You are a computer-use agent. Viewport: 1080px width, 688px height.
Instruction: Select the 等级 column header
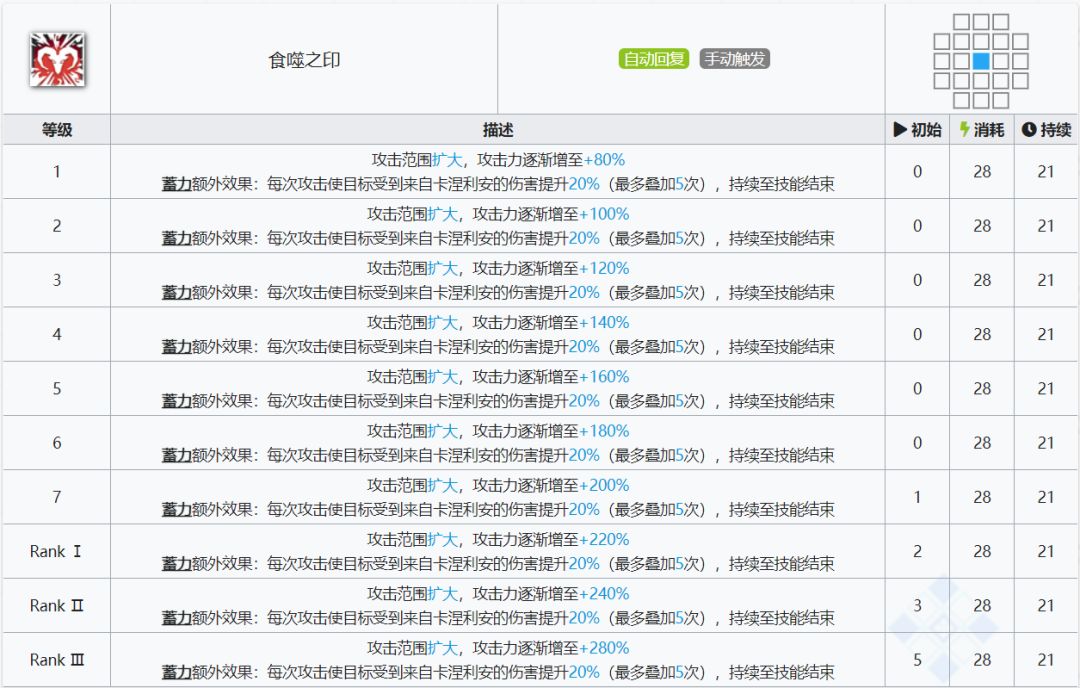point(56,130)
